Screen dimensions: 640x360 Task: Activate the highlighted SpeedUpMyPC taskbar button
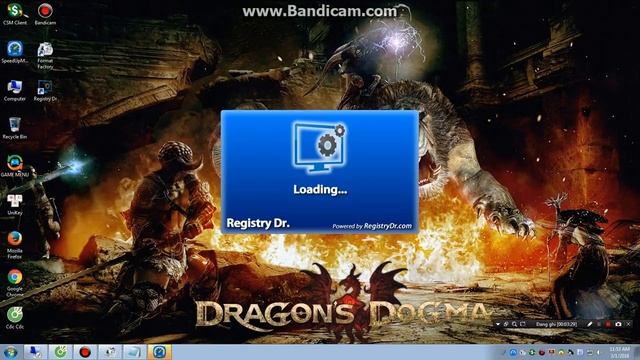(x=159, y=352)
